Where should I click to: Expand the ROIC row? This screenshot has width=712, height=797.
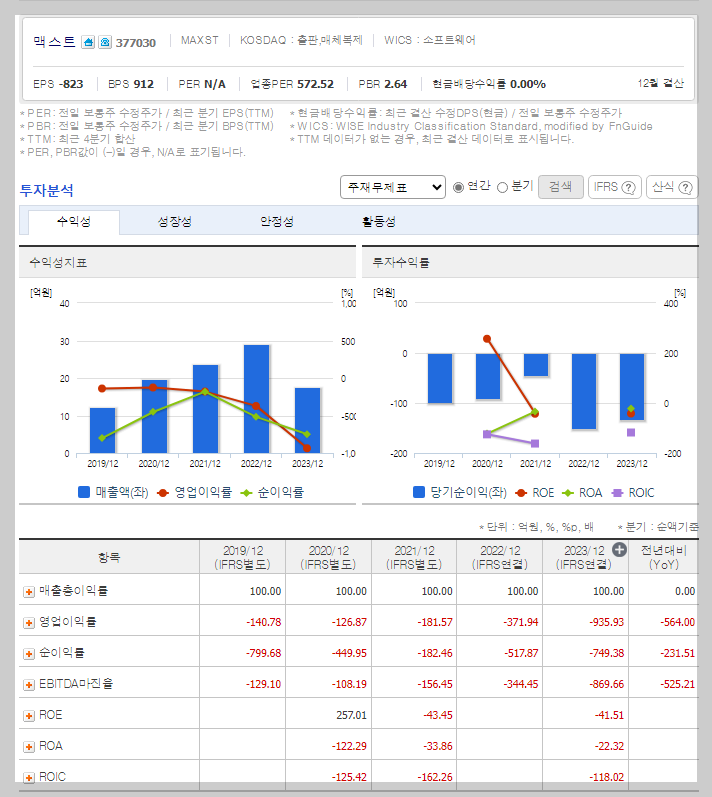tap(29, 778)
